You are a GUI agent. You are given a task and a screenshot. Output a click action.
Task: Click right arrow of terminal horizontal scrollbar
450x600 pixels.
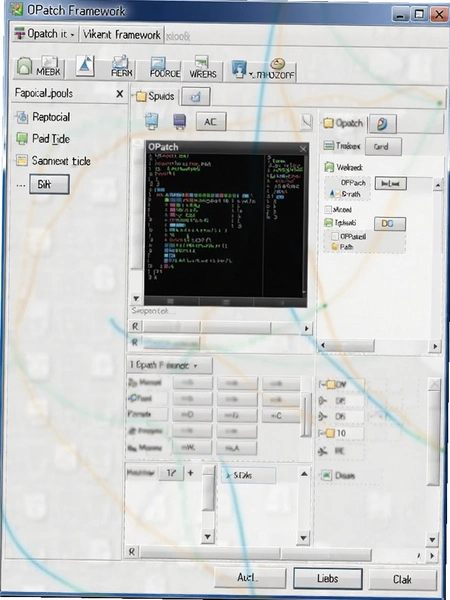pos(306,328)
